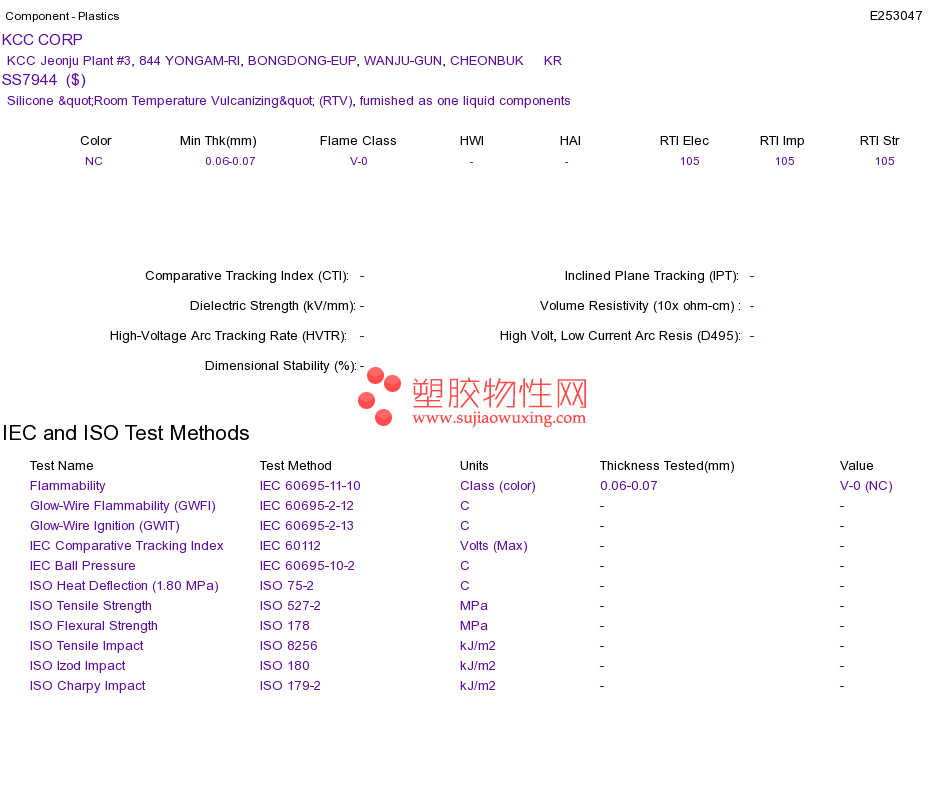Click the Silicone RTV description line
Image resolution: width=950 pixels, height=800 pixels.
[x=288, y=101]
